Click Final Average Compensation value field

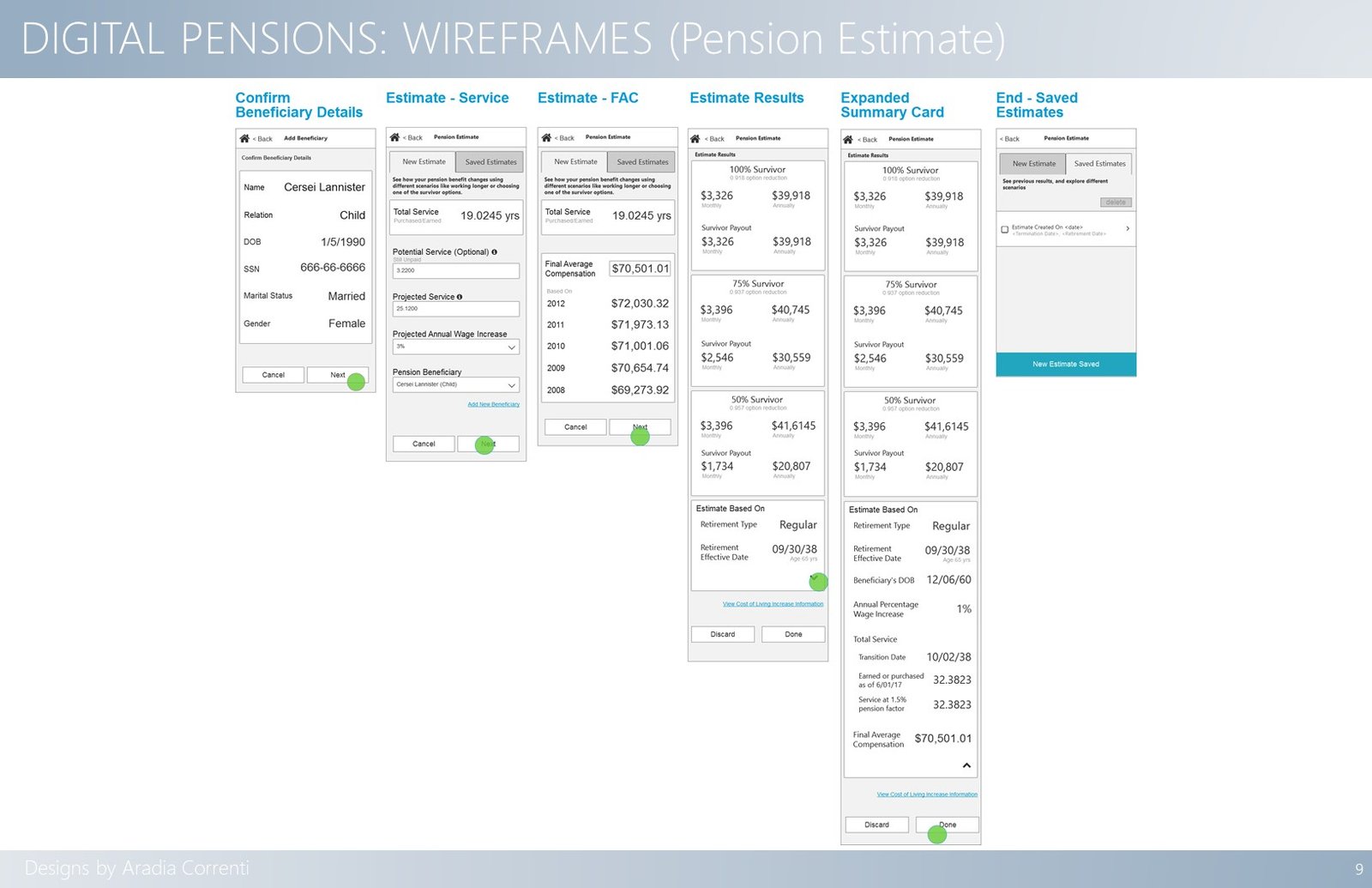[x=641, y=269]
